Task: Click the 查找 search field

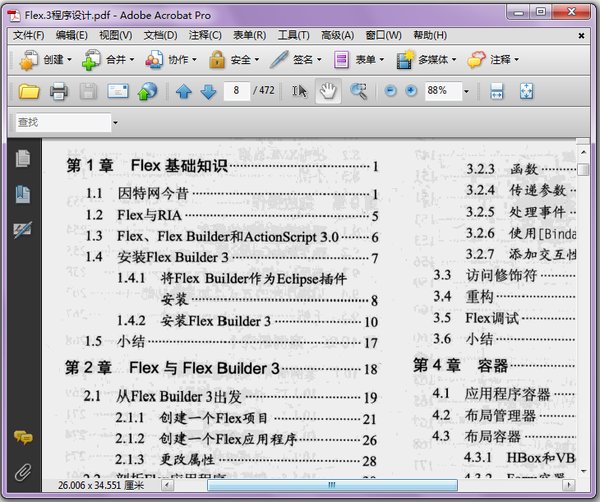Action: [x=63, y=122]
